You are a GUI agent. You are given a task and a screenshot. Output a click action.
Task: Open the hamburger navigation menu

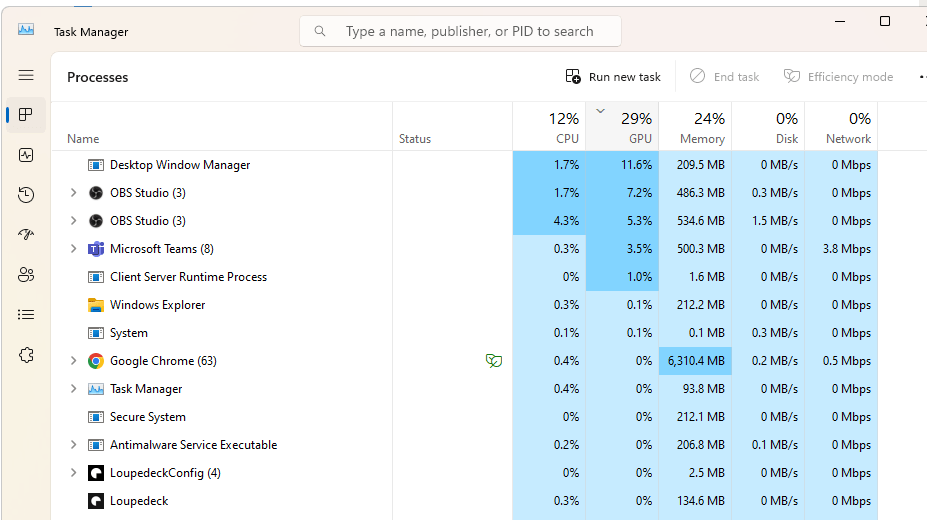26,75
